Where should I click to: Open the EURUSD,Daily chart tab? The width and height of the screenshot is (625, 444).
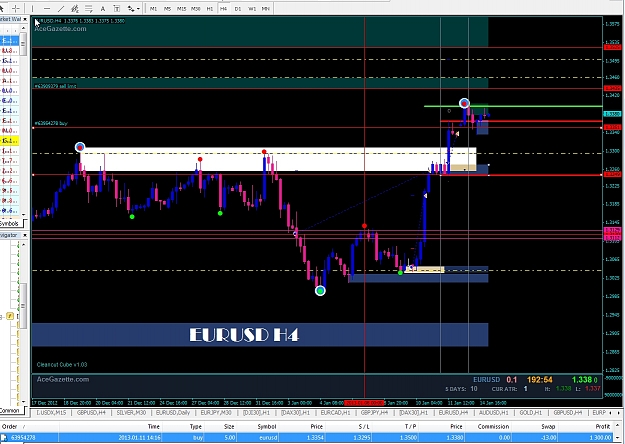[x=173, y=413]
